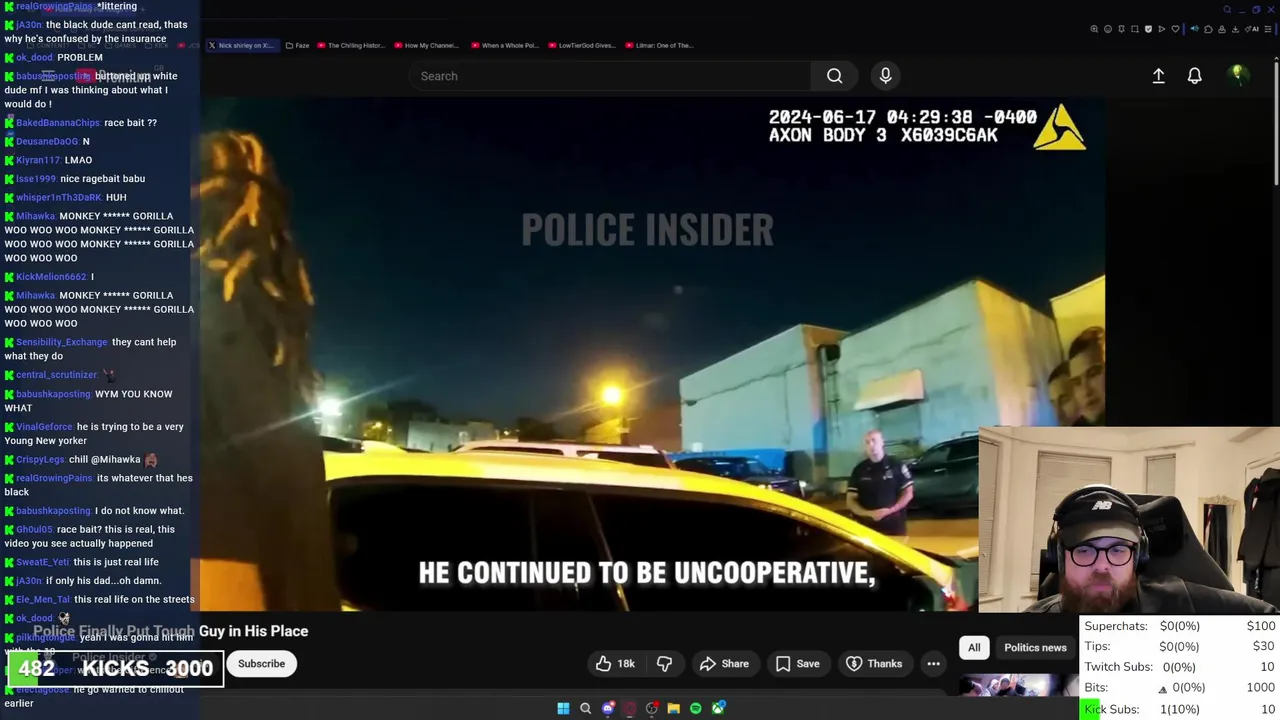Start voice search with the microphone icon
Viewport: 1280px width, 720px height.
click(x=885, y=76)
